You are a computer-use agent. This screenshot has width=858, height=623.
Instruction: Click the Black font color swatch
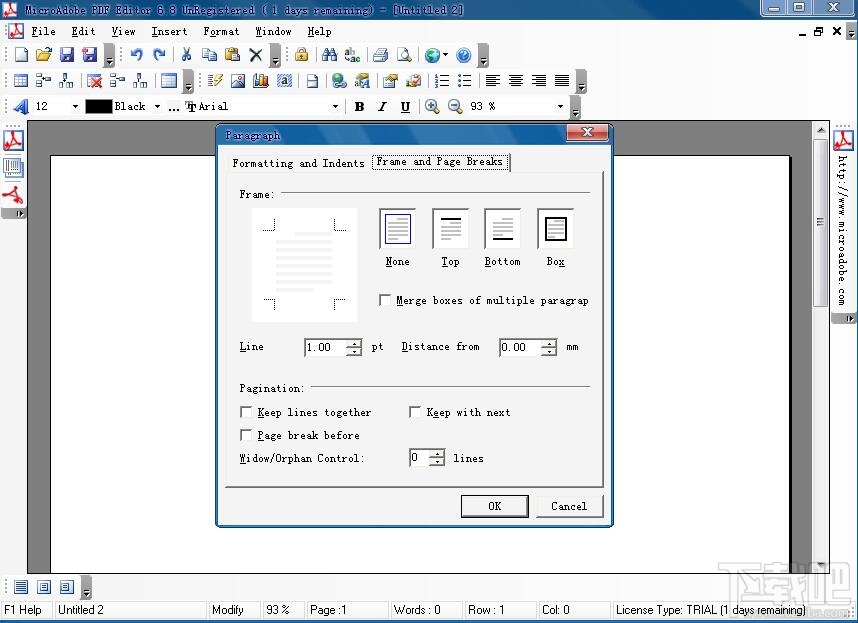97,106
